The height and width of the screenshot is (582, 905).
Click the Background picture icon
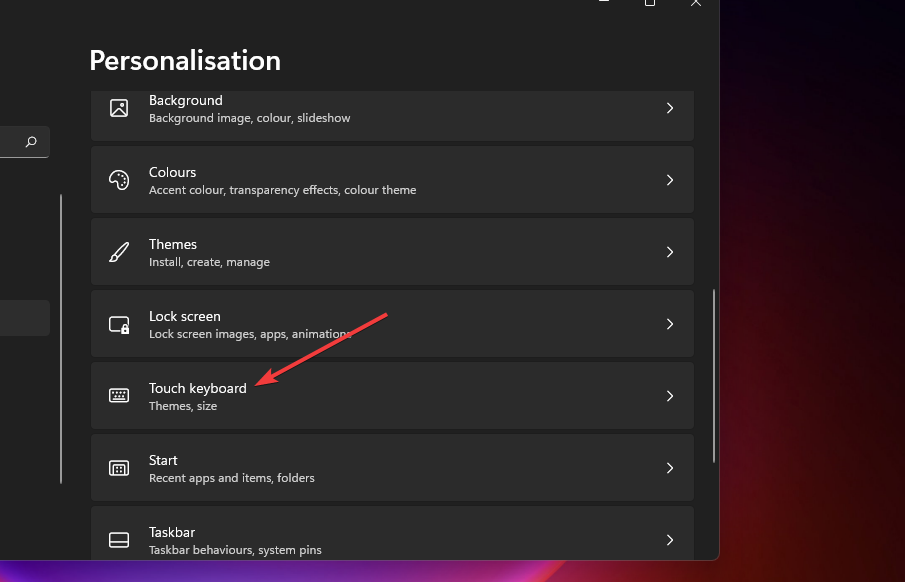point(119,108)
